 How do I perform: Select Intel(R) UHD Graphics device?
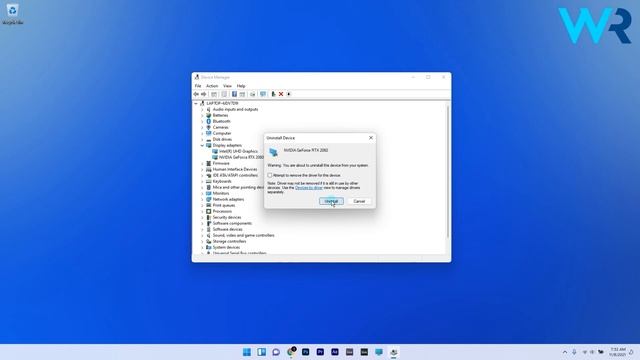click(x=238, y=151)
